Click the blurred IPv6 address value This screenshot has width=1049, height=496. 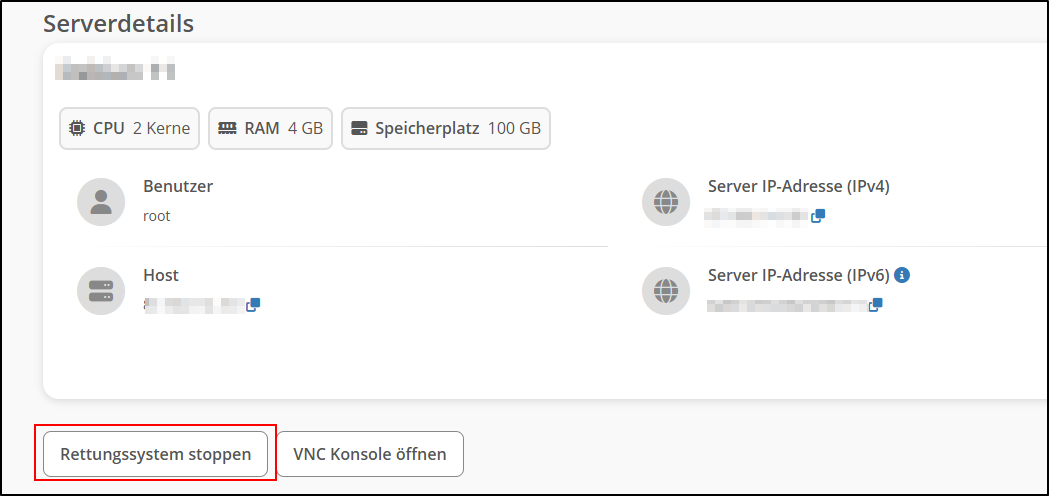click(x=786, y=305)
